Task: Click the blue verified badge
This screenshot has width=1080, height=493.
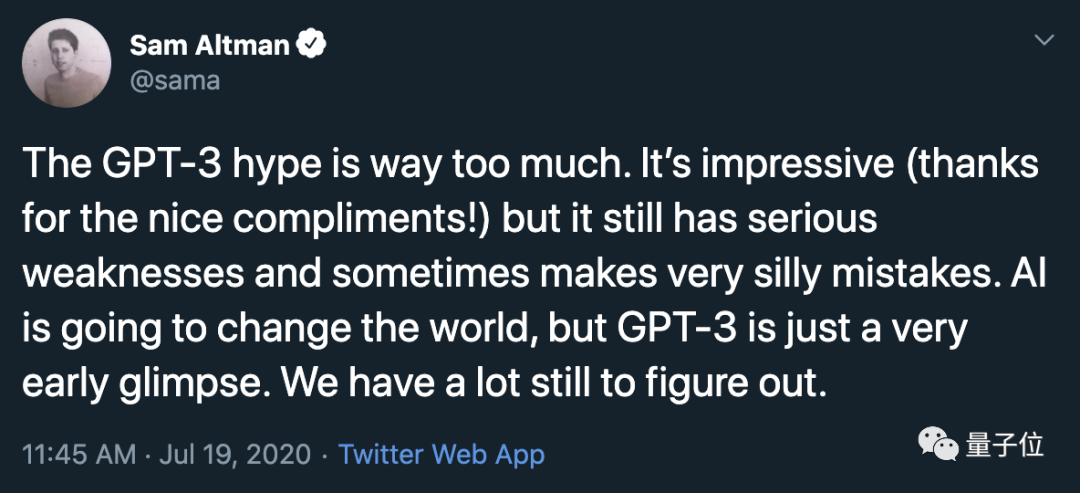Action: click(x=314, y=44)
